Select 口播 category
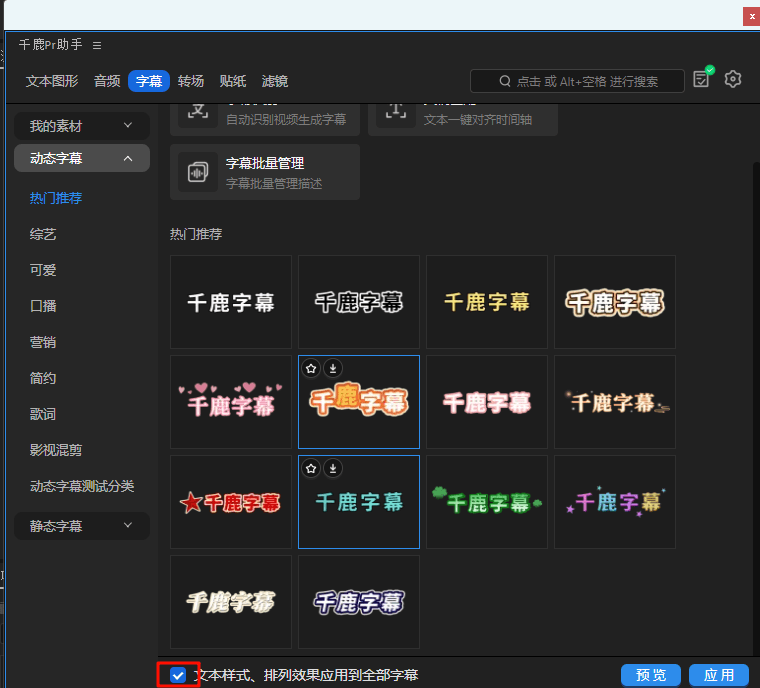Screen dimensions: 760x688 pos(43,306)
